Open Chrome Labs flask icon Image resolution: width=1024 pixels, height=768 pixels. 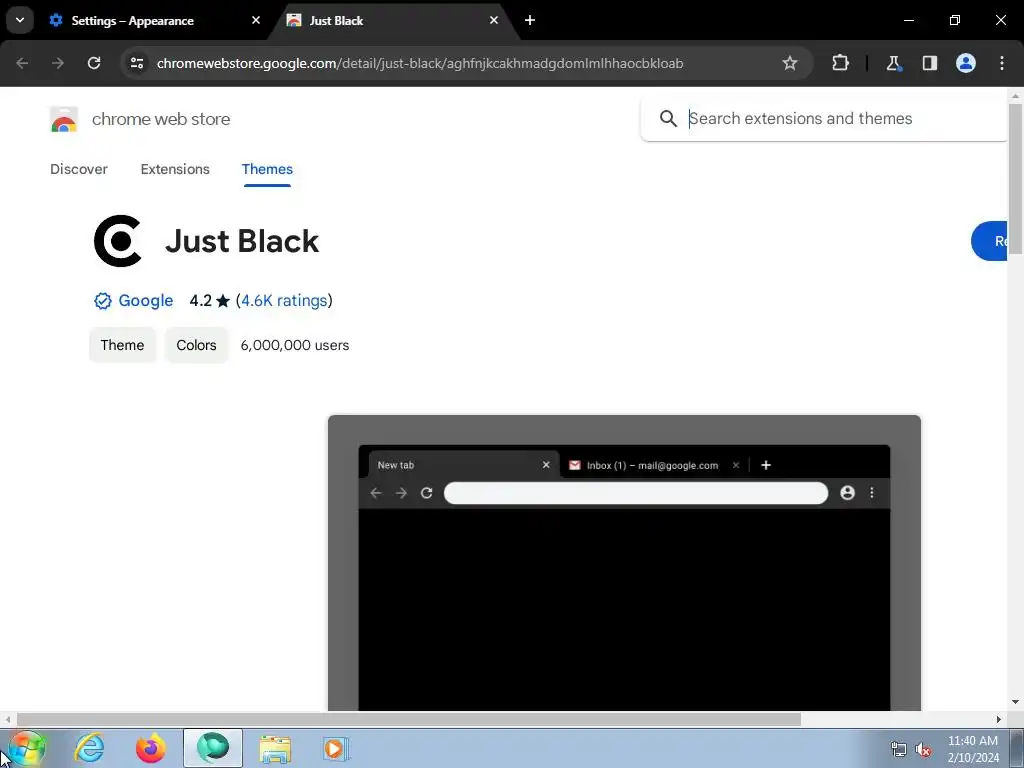pyautogui.click(x=893, y=63)
